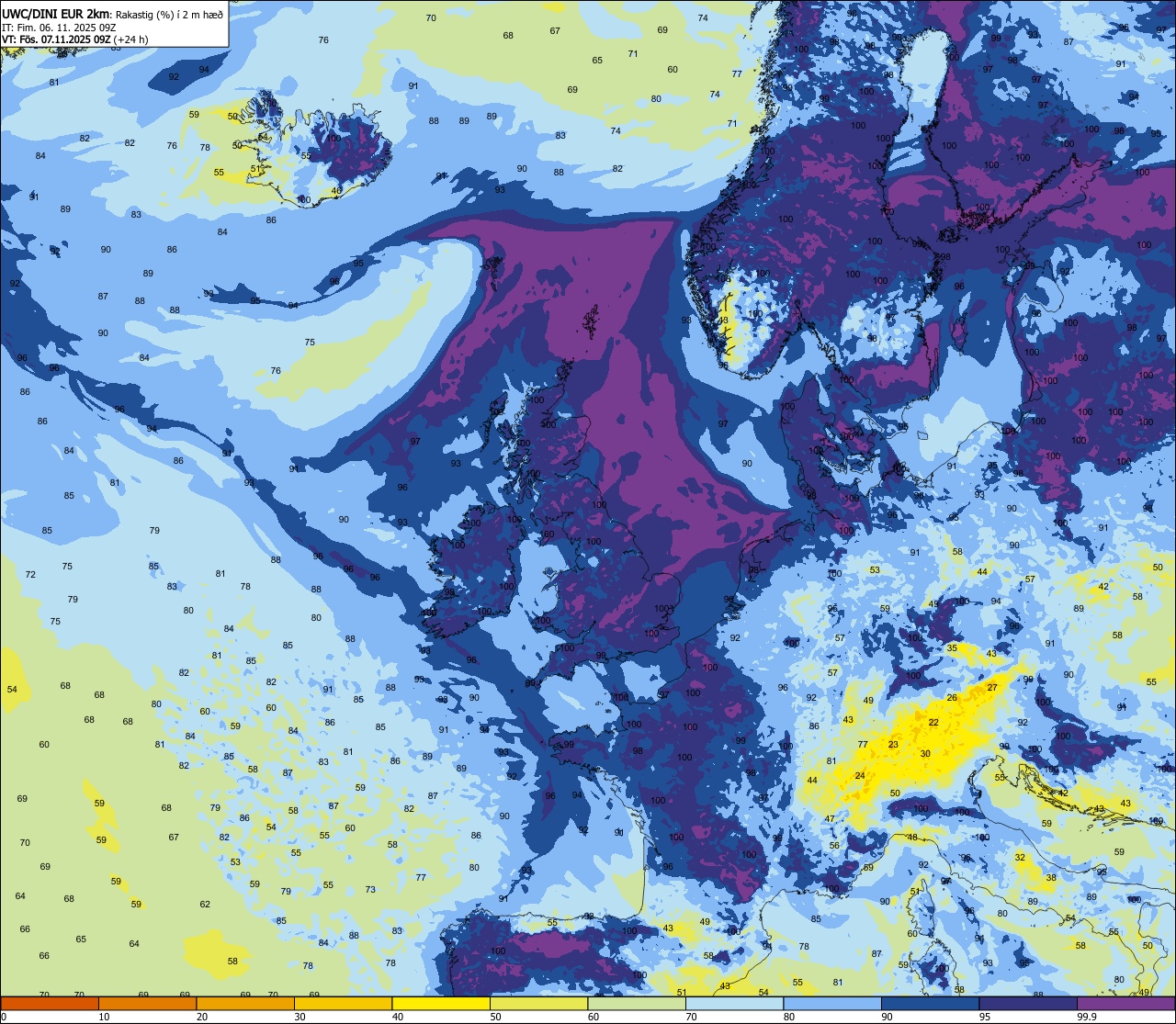Click the humidity value 22 in the yellow area
This screenshot has width=1176, height=1024.
(x=933, y=723)
